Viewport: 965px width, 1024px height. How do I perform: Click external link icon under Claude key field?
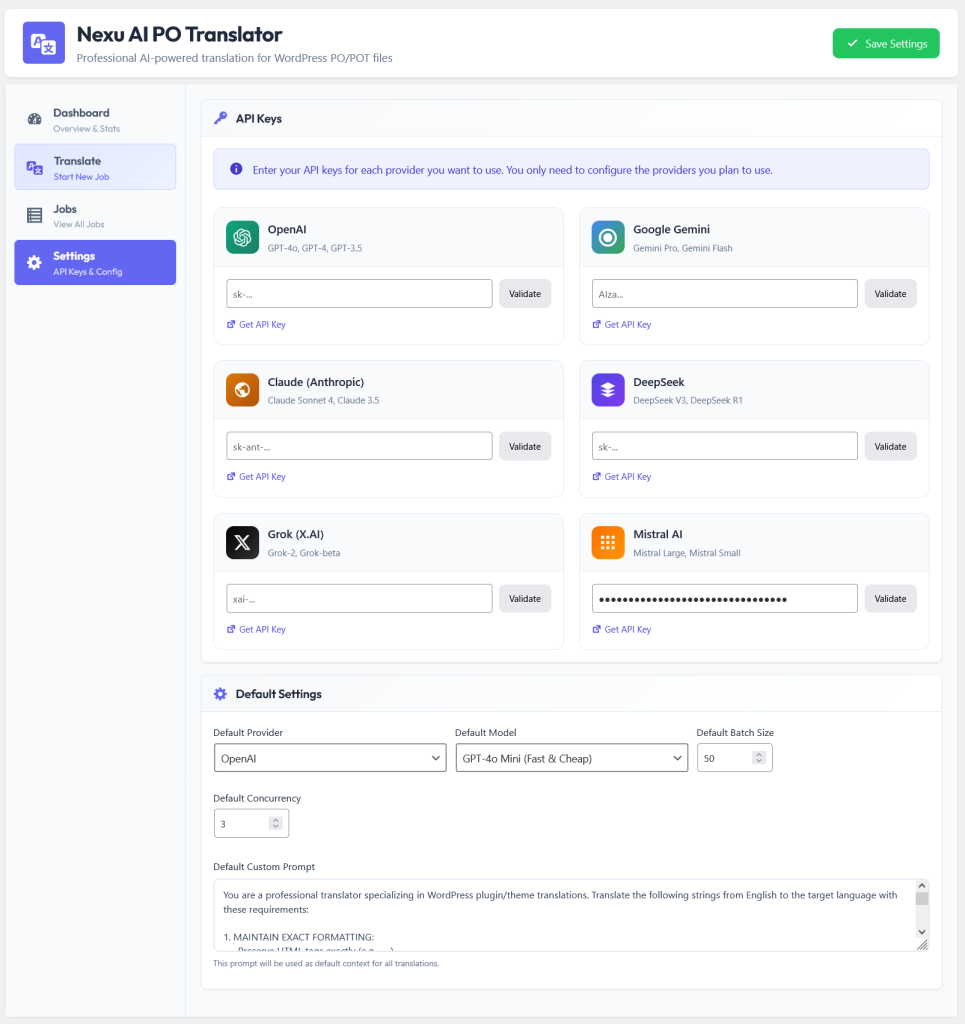coord(230,477)
